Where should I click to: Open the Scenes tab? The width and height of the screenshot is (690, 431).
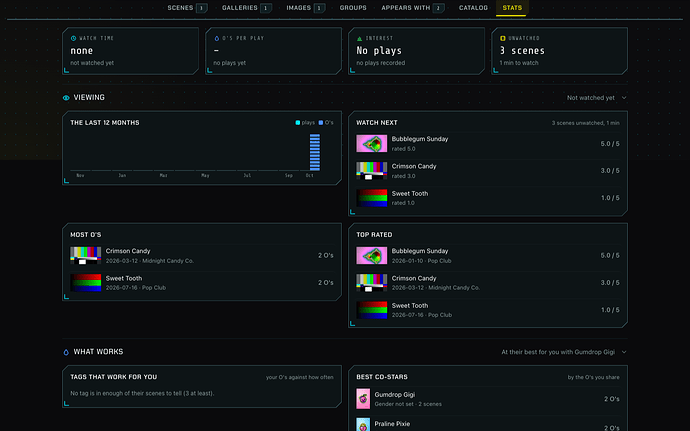(x=187, y=8)
